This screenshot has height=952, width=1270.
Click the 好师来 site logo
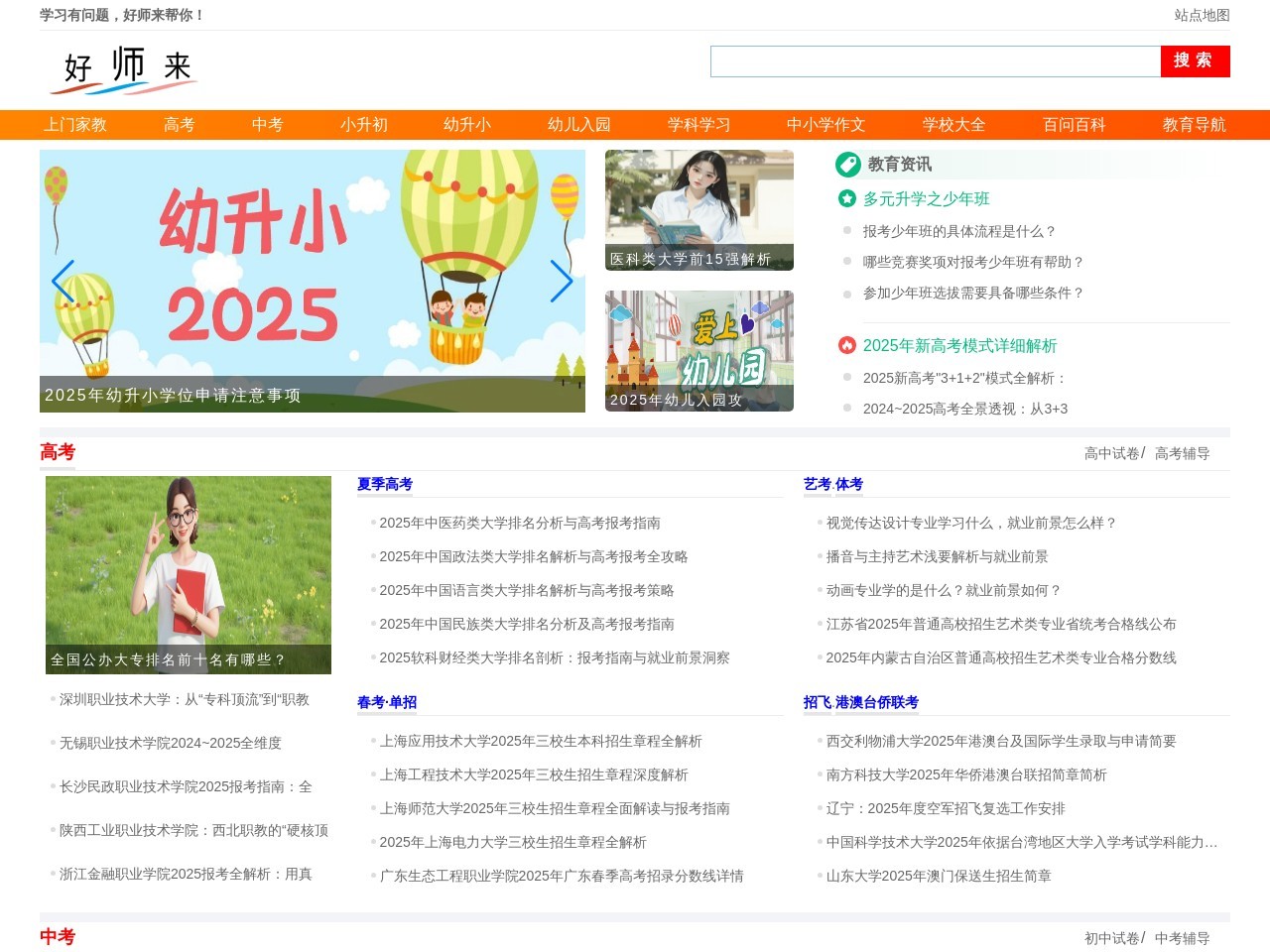click(125, 69)
